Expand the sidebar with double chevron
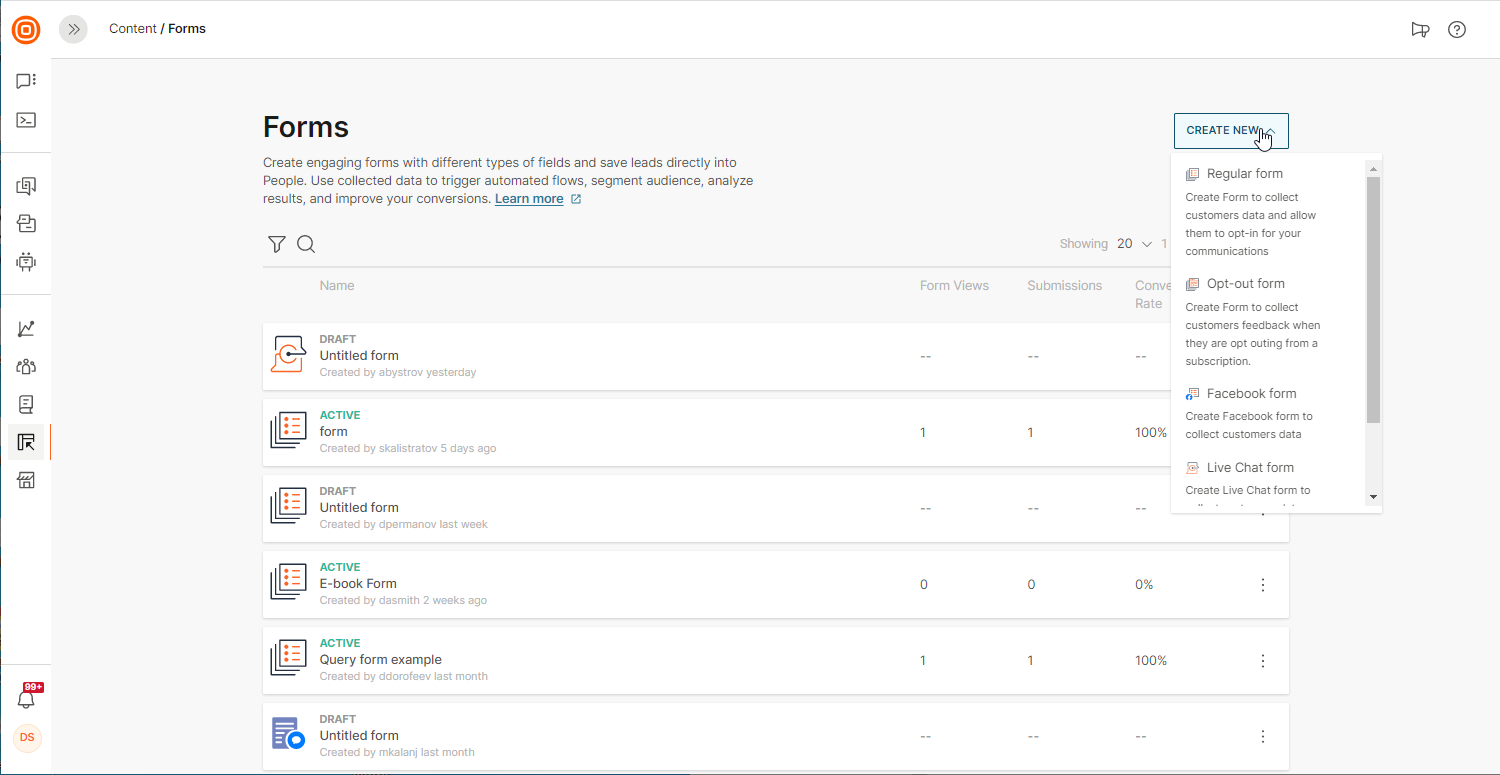 point(73,29)
